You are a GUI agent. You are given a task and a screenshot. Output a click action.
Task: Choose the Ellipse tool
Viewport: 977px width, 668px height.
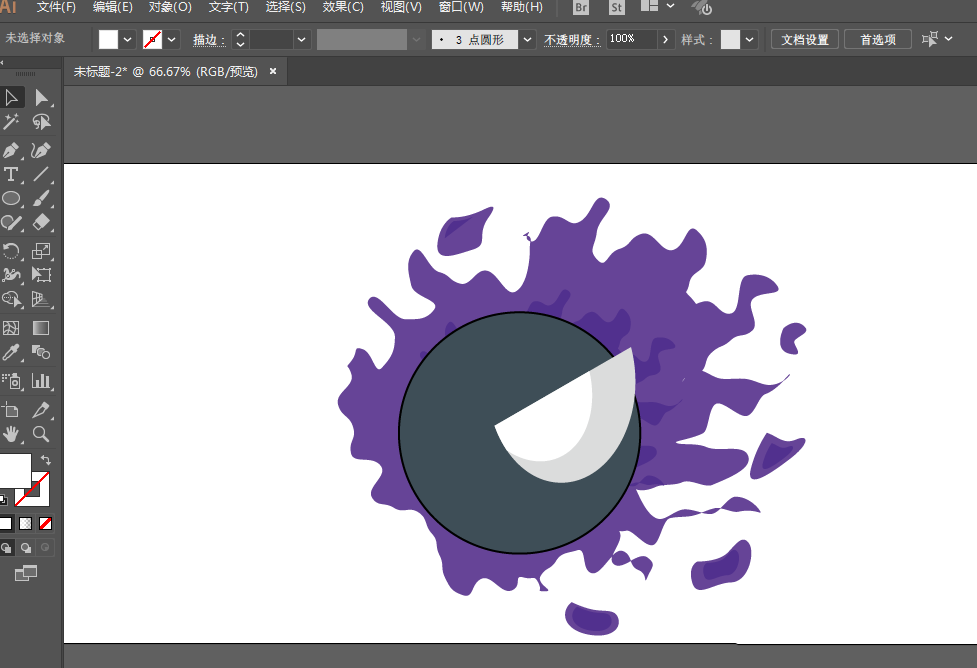(x=11, y=199)
